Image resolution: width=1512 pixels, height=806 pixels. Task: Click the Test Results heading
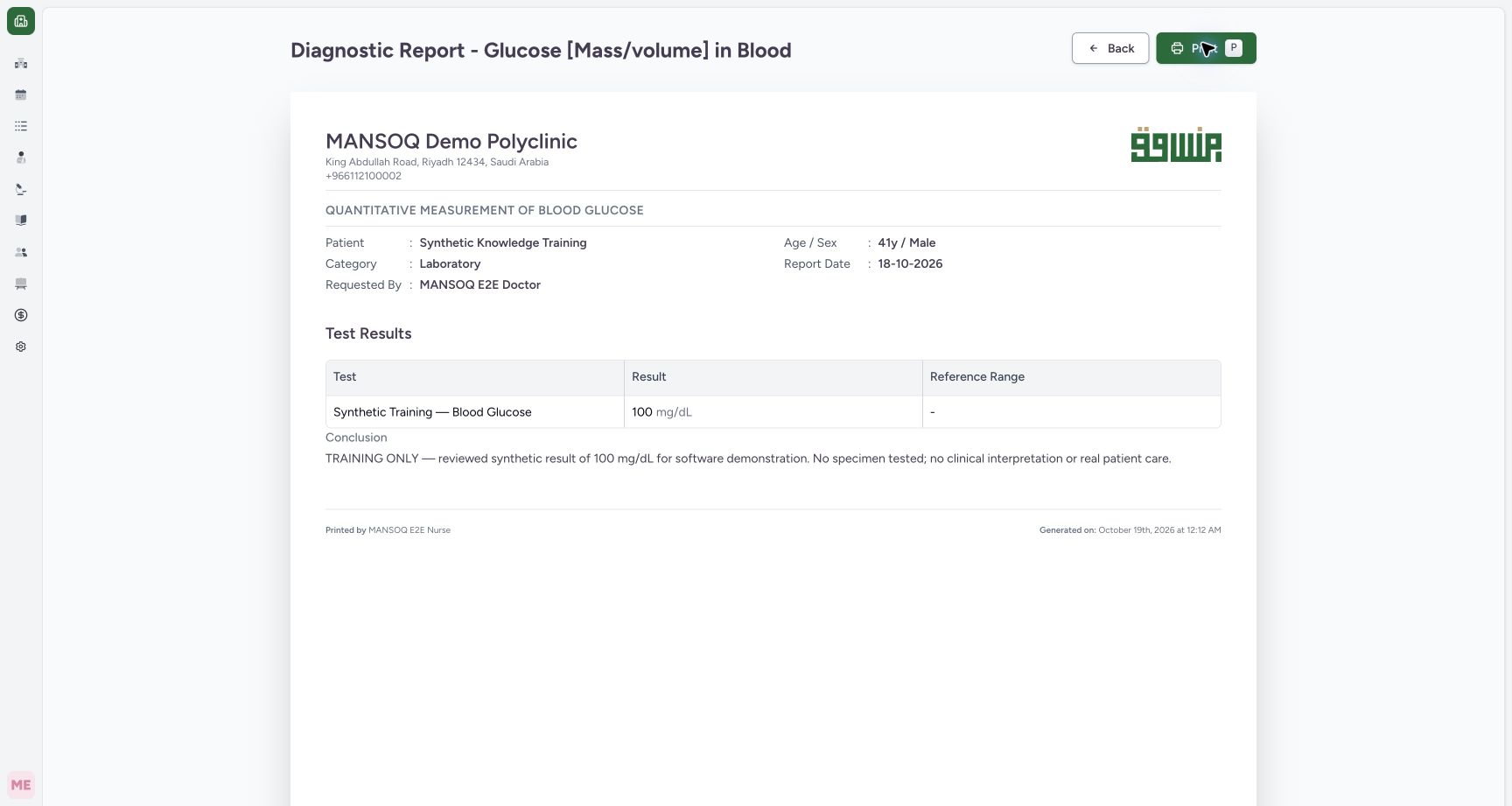pos(368,333)
